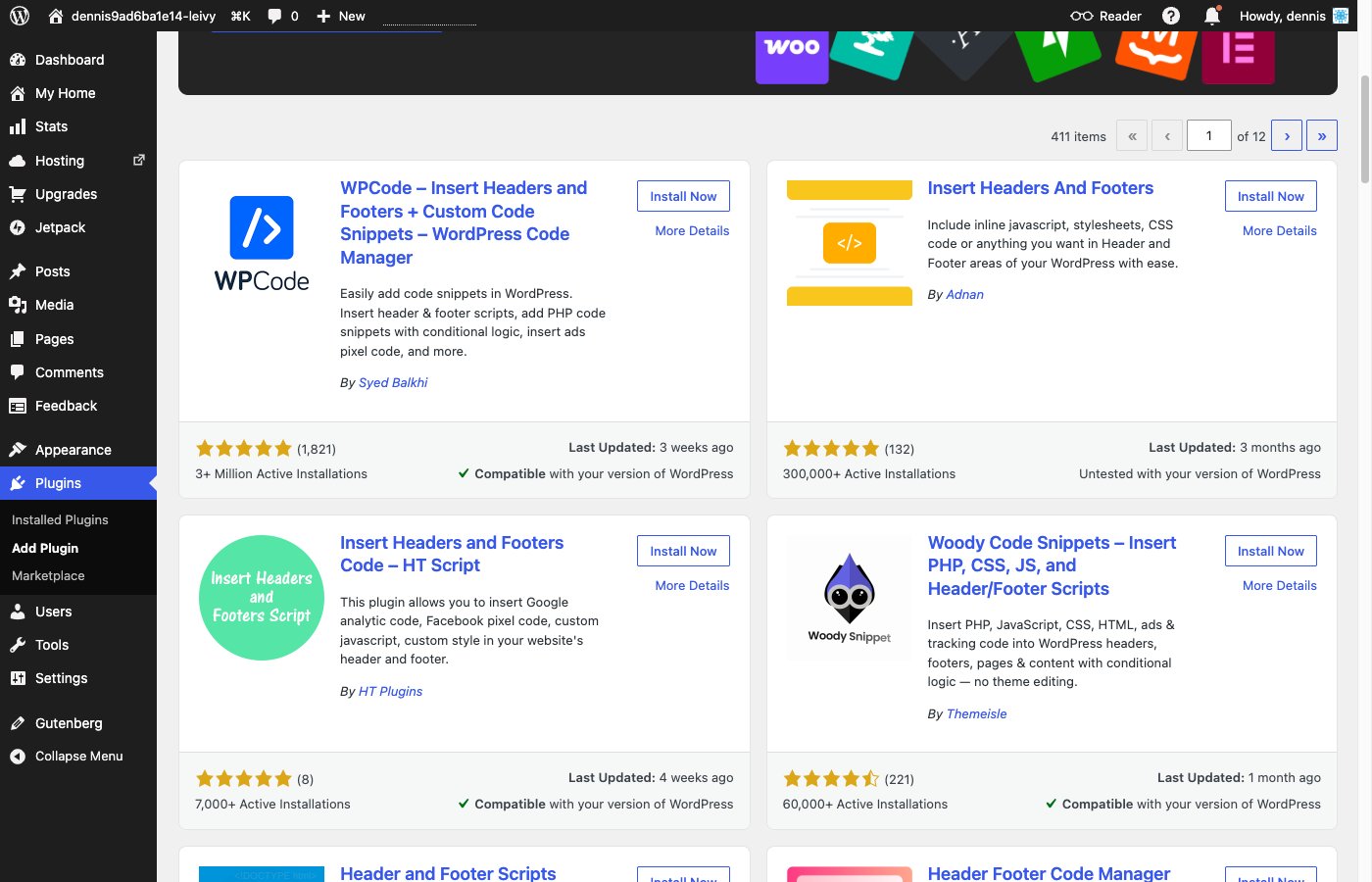Open the Reader from the admin bar
The height and width of the screenshot is (882, 1372).
click(x=1105, y=16)
